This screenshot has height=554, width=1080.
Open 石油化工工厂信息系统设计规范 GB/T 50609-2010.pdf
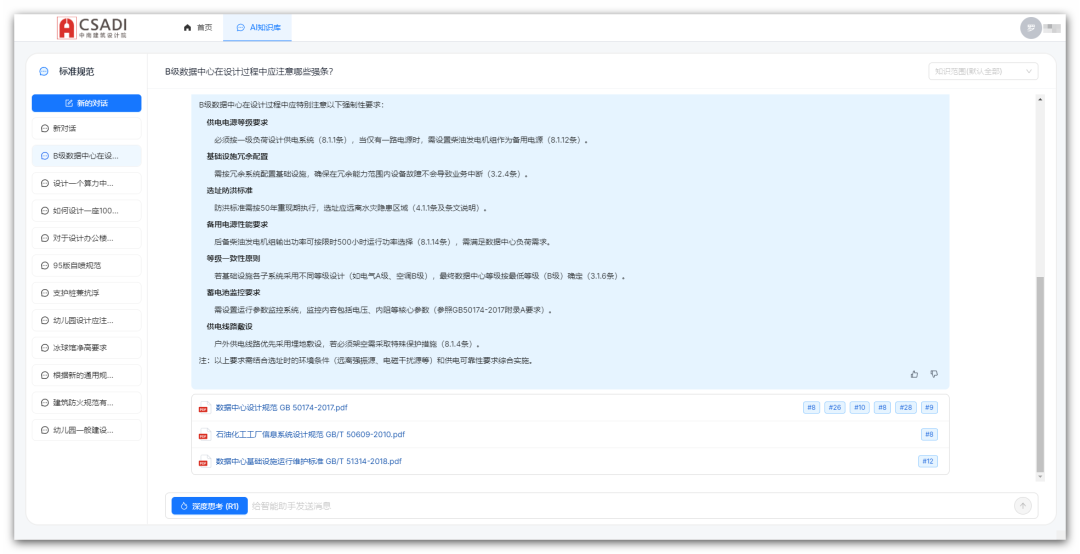pyautogui.click(x=310, y=435)
